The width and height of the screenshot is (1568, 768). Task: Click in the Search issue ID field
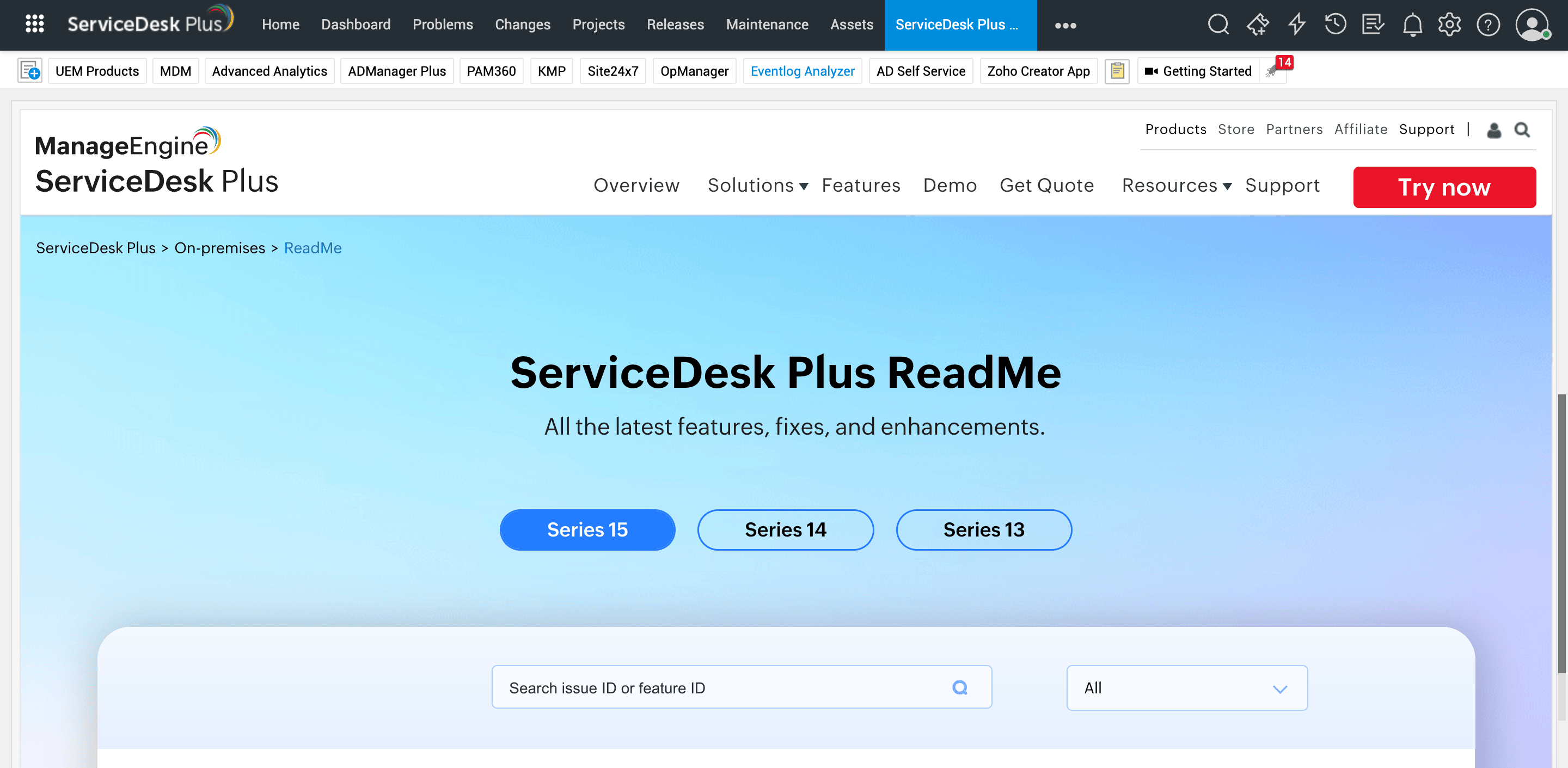tap(742, 687)
